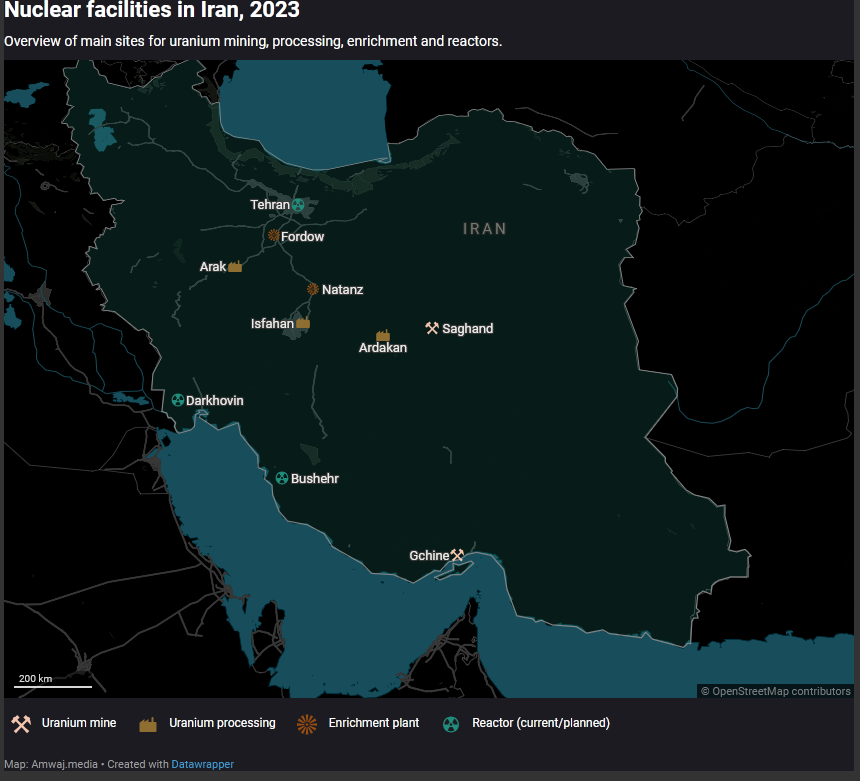Click the Reactor (current/planned) legend icon
860x781 pixels.
[451, 724]
